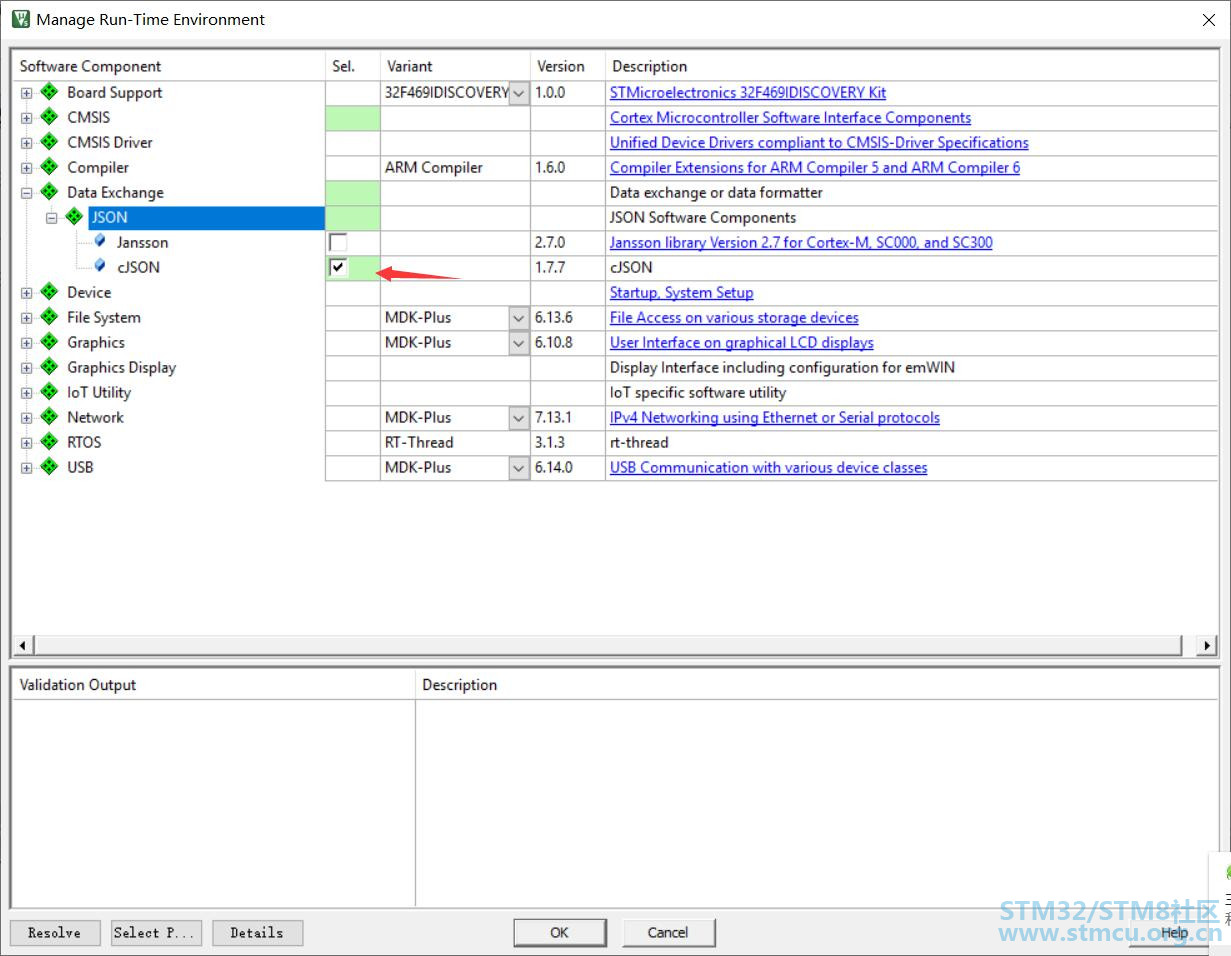Collapse the JSON tree node
Screen dimensions: 1231x956
pos(51,218)
